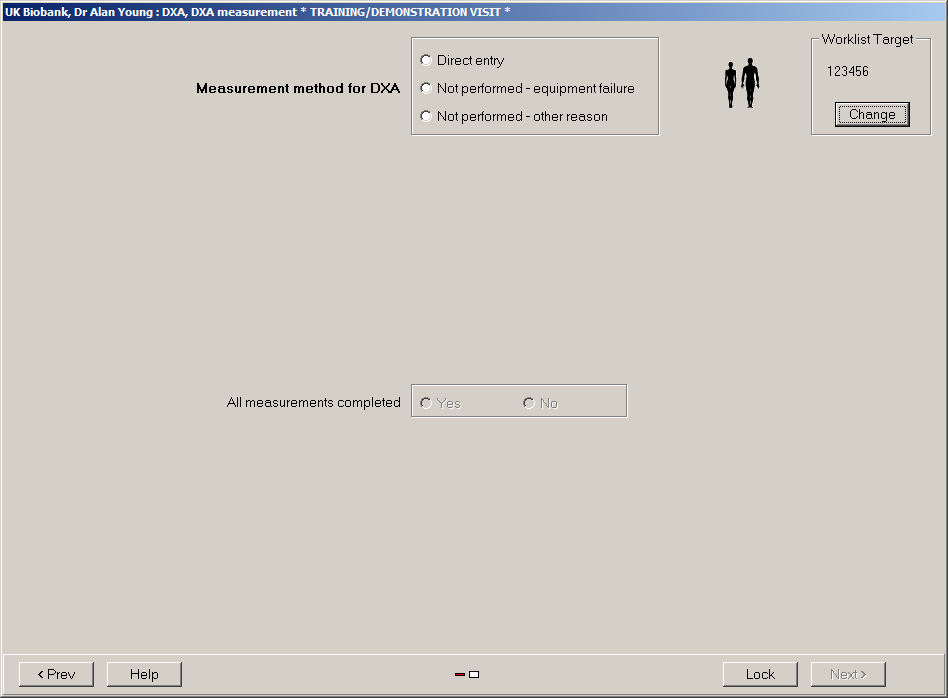Click the greyed-out Next button

(848, 674)
